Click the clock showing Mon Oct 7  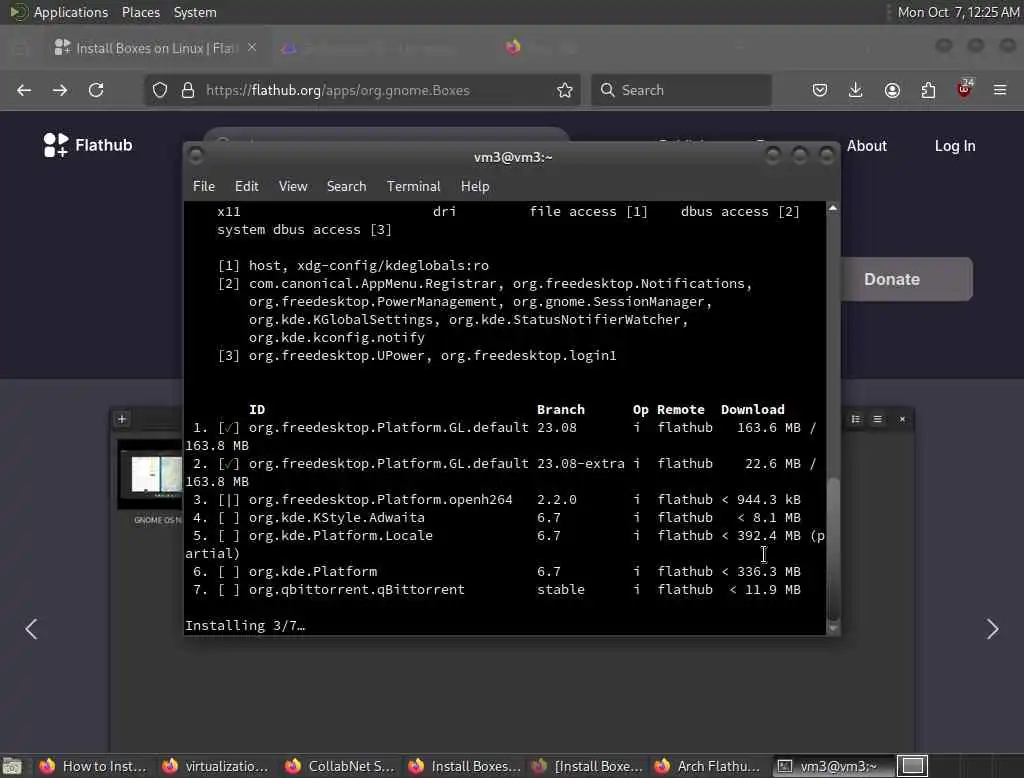coord(958,12)
